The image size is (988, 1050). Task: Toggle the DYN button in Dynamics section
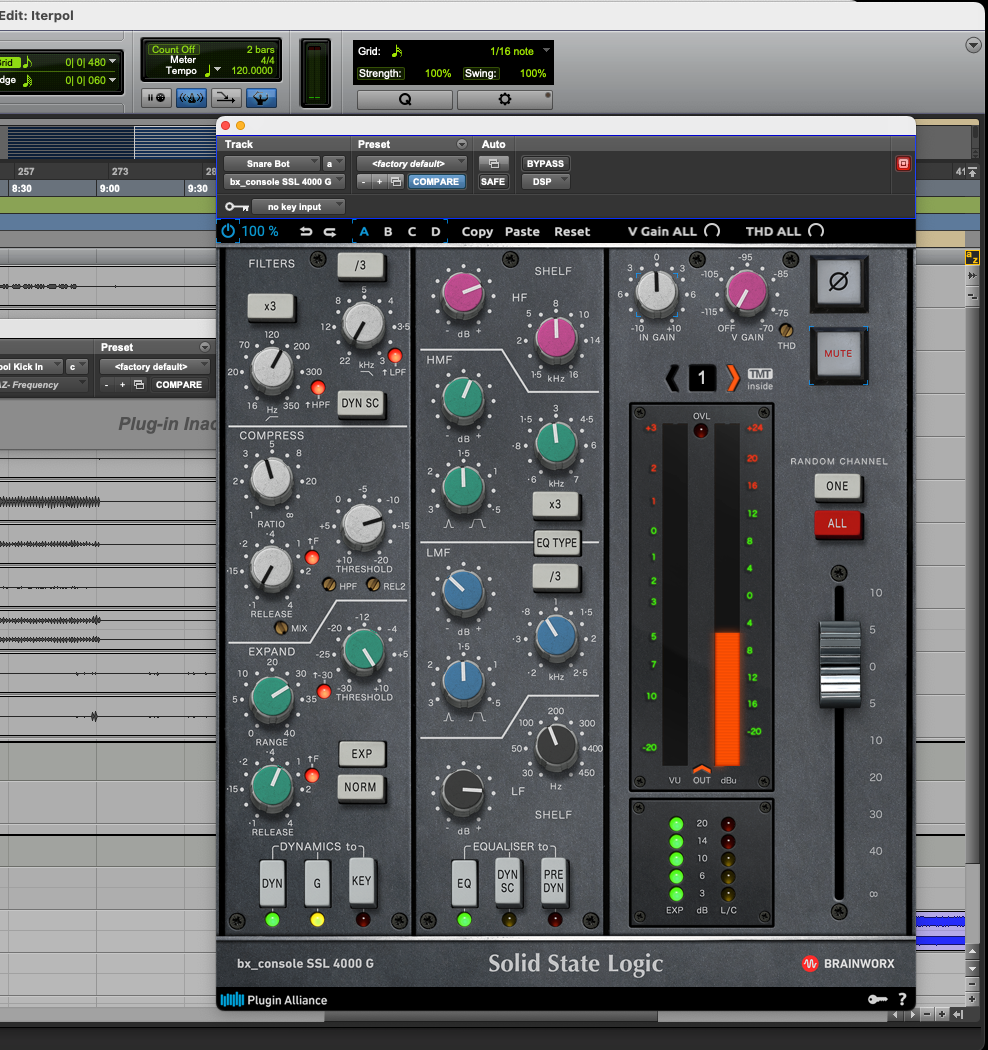[272, 884]
